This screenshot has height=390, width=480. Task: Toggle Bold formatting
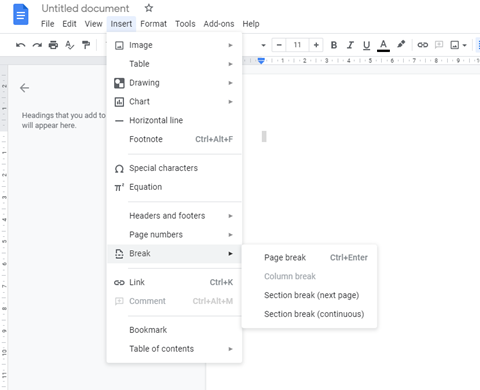[334, 45]
